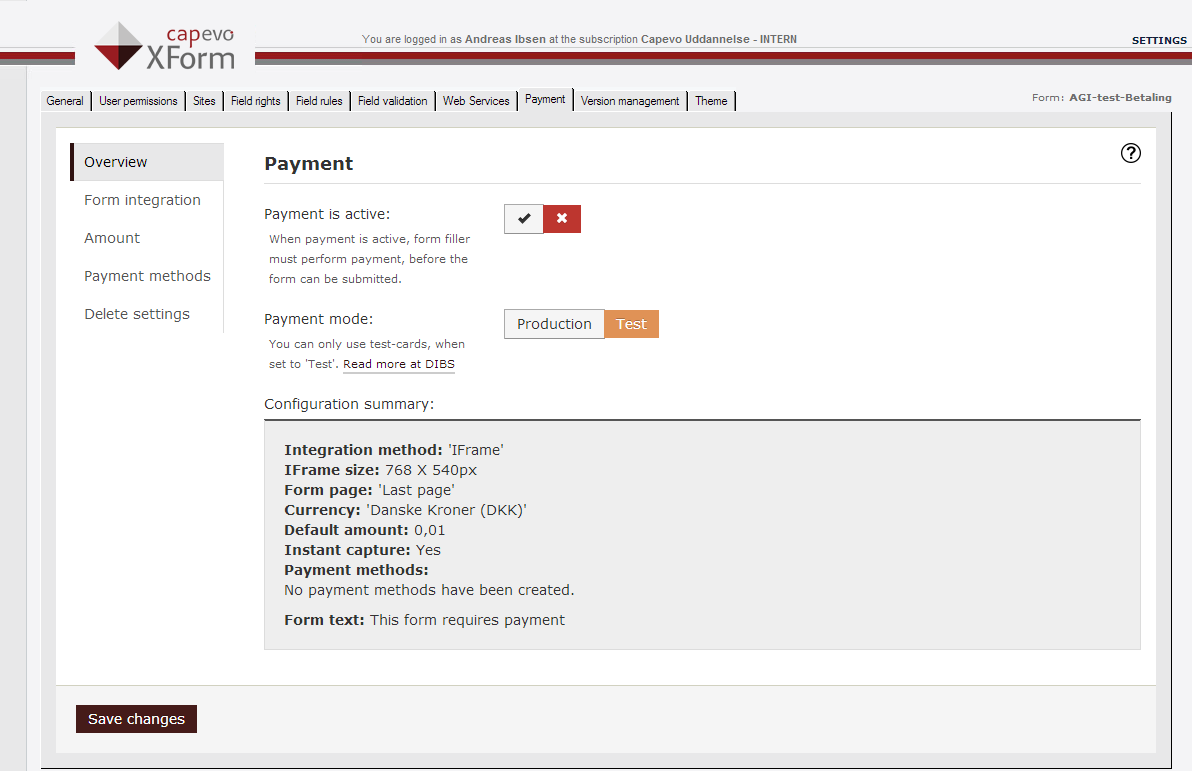Click the help question mark icon
The image size is (1192, 771).
pyautogui.click(x=1130, y=153)
